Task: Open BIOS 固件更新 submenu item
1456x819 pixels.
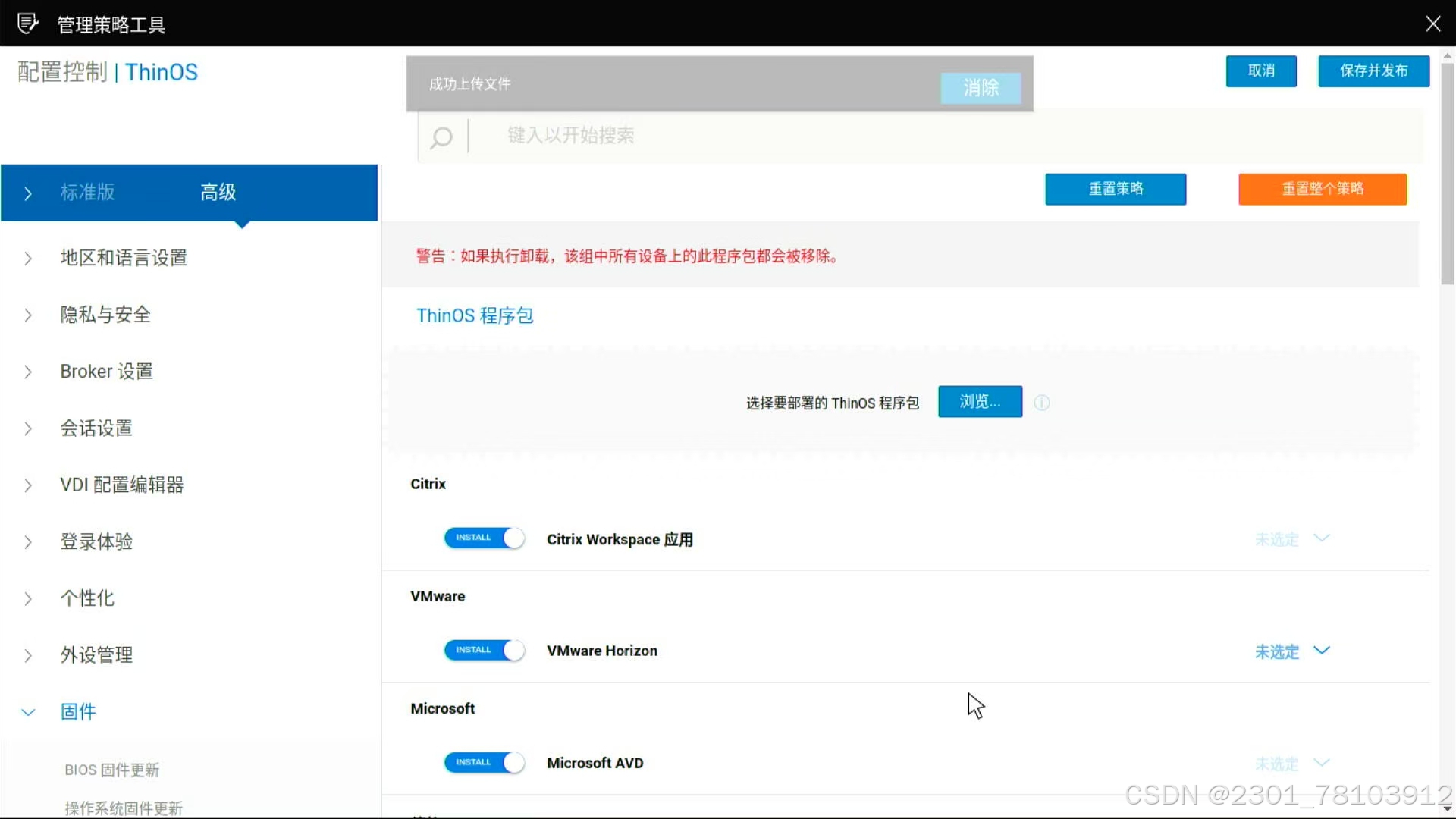Action: click(x=111, y=770)
